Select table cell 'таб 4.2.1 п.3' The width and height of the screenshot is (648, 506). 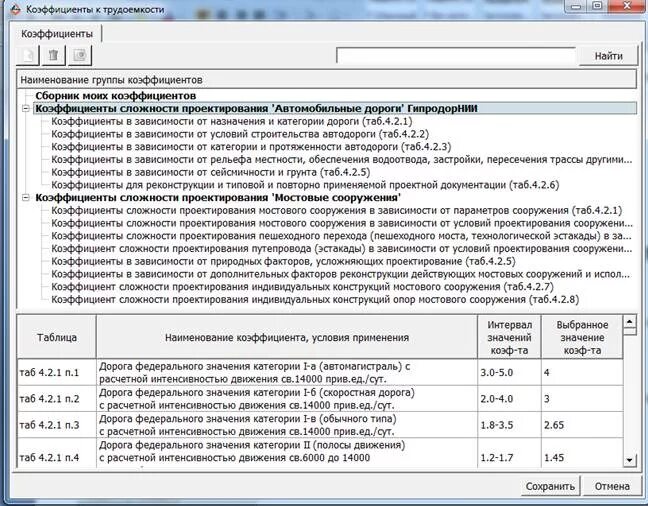coord(57,425)
